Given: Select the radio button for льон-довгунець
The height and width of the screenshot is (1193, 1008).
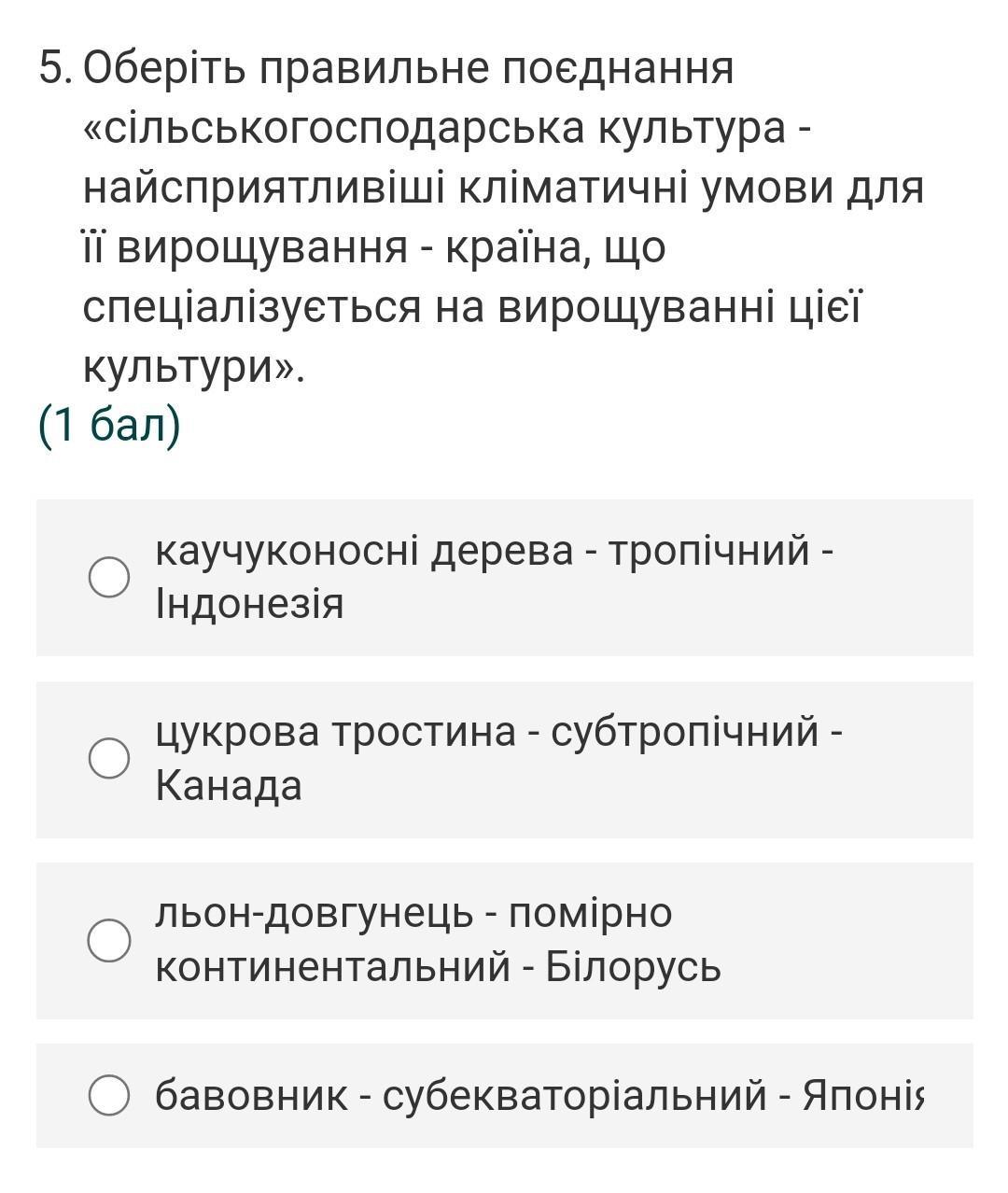Looking at the screenshot, I should (109, 939).
